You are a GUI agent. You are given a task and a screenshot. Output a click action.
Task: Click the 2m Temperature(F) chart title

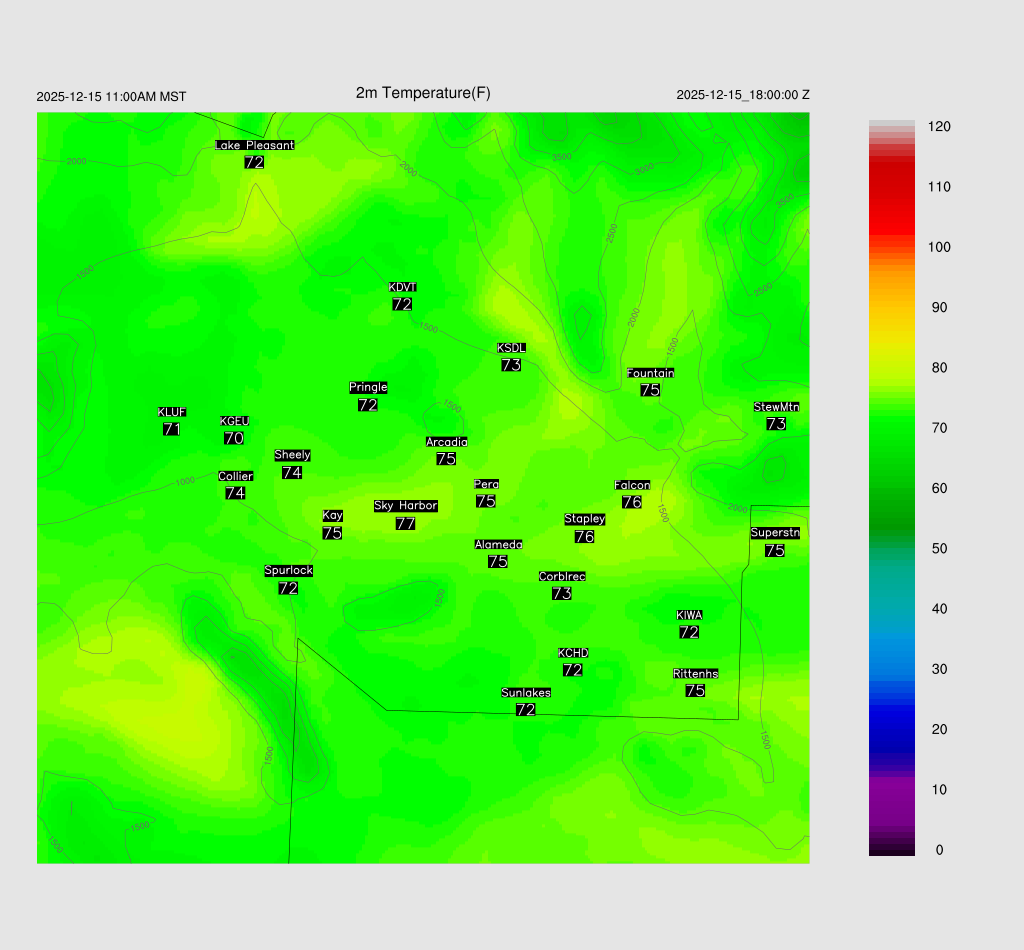[423, 93]
